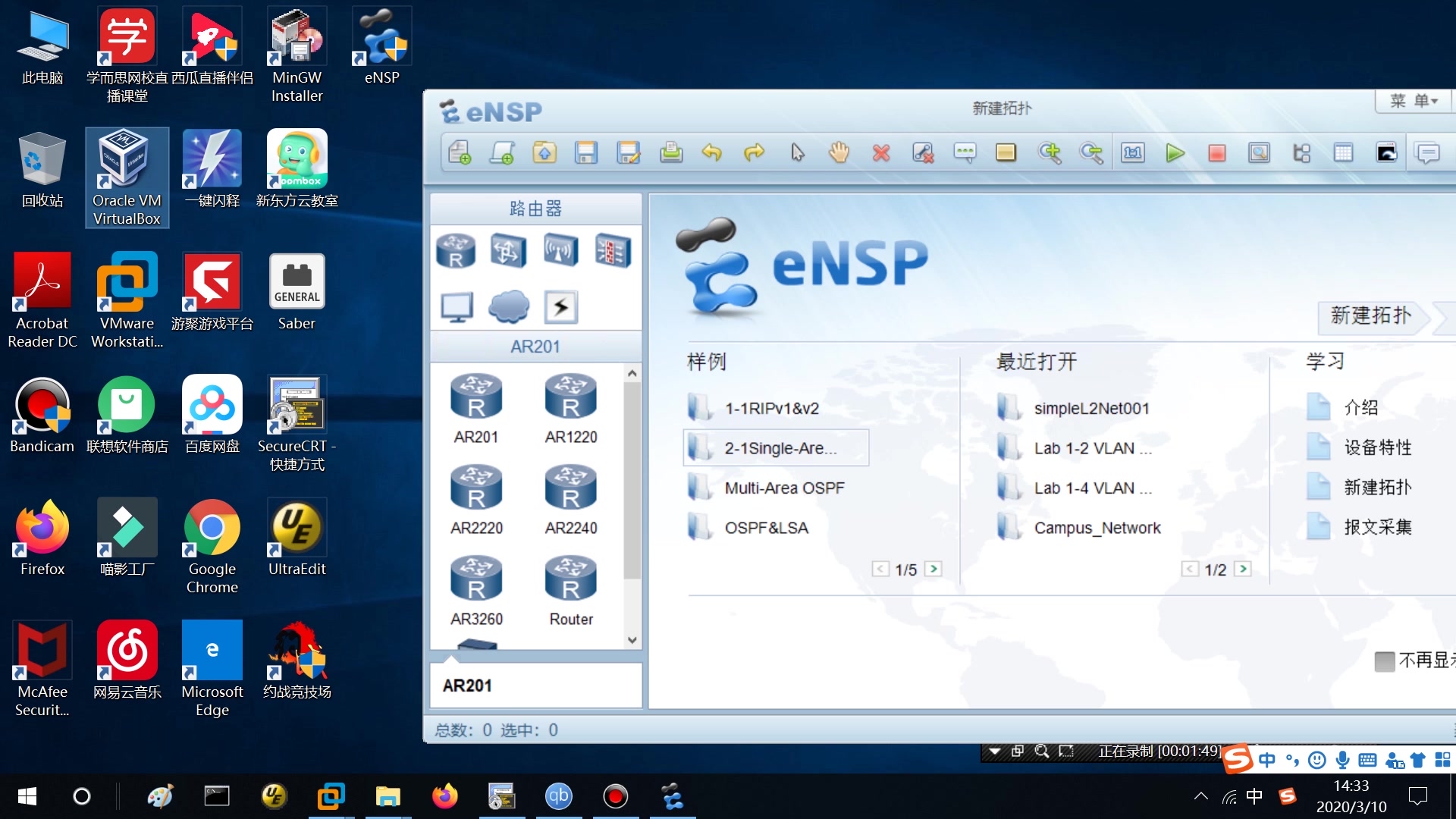Click the save topology floppy icon
Screen dimensions: 1456x819
586,152
